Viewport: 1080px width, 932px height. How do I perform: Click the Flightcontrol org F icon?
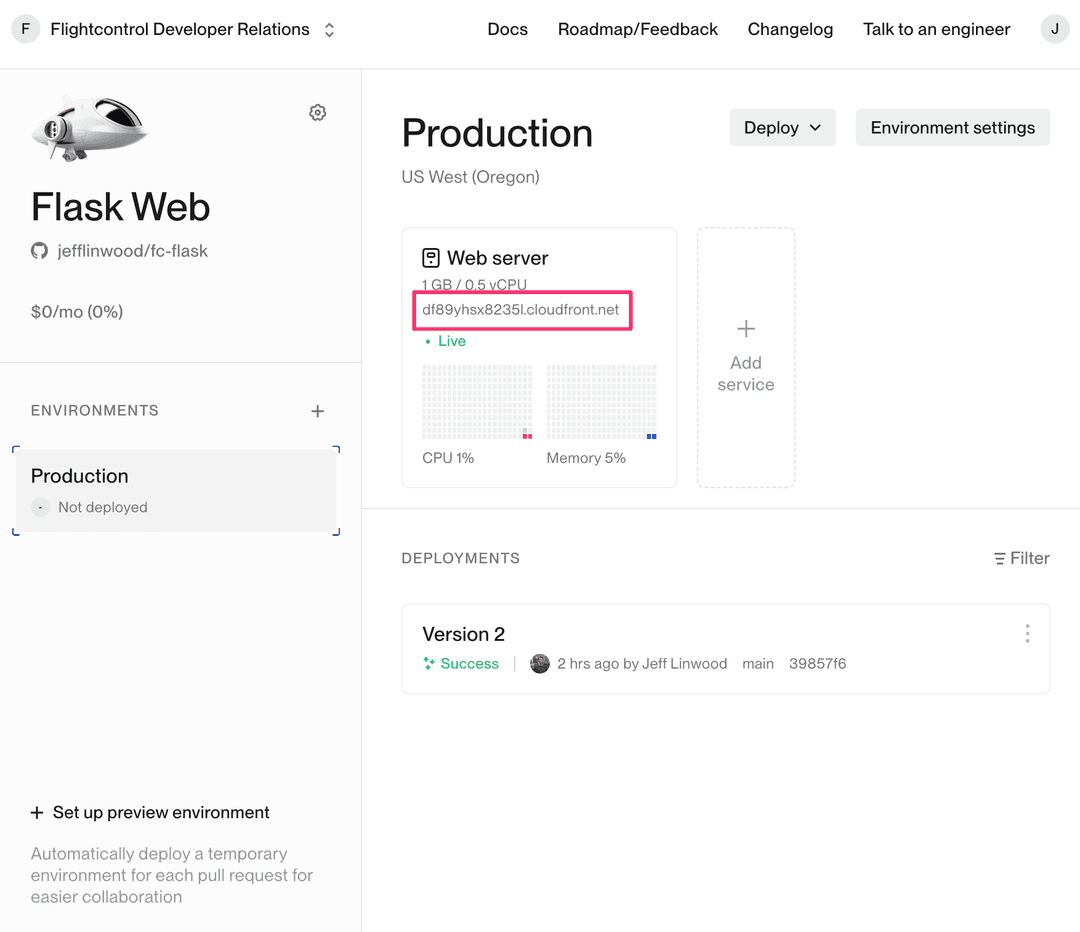(x=25, y=29)
